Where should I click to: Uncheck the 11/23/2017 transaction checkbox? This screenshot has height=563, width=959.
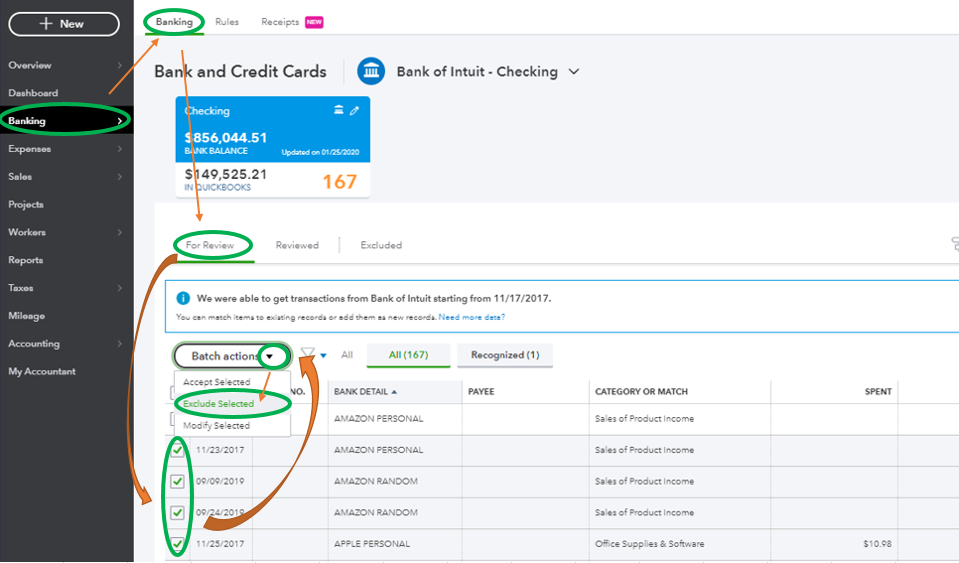click(177, 451)
